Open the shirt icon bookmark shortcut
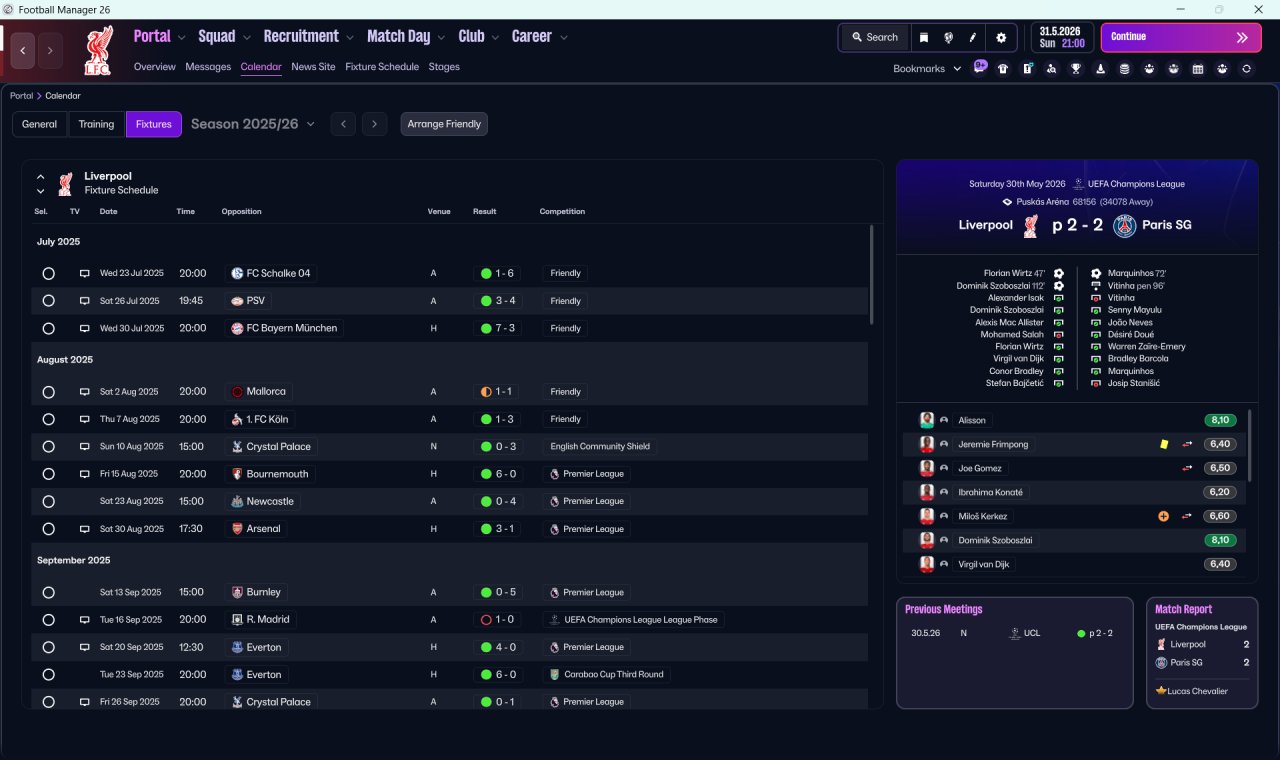 click(1003, 69)
